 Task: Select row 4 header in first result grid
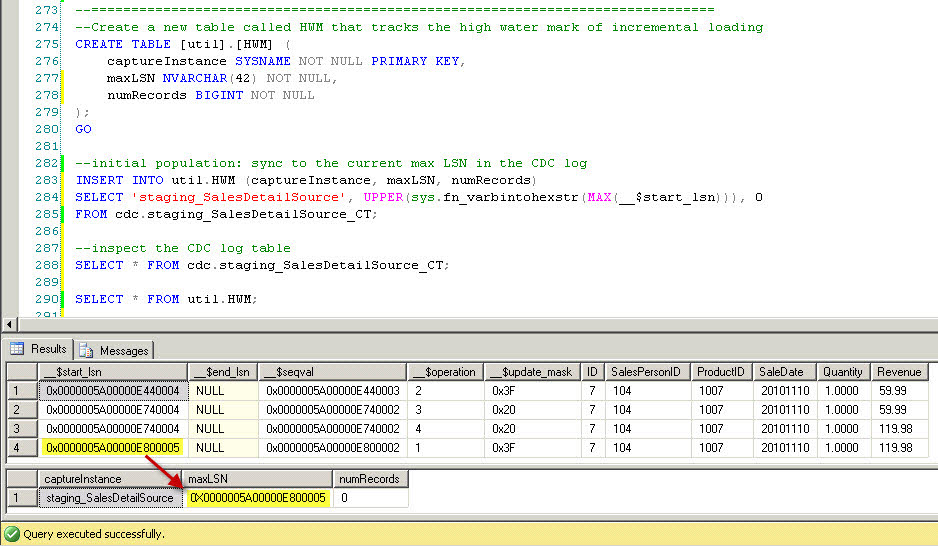click(x=19, y=447)
